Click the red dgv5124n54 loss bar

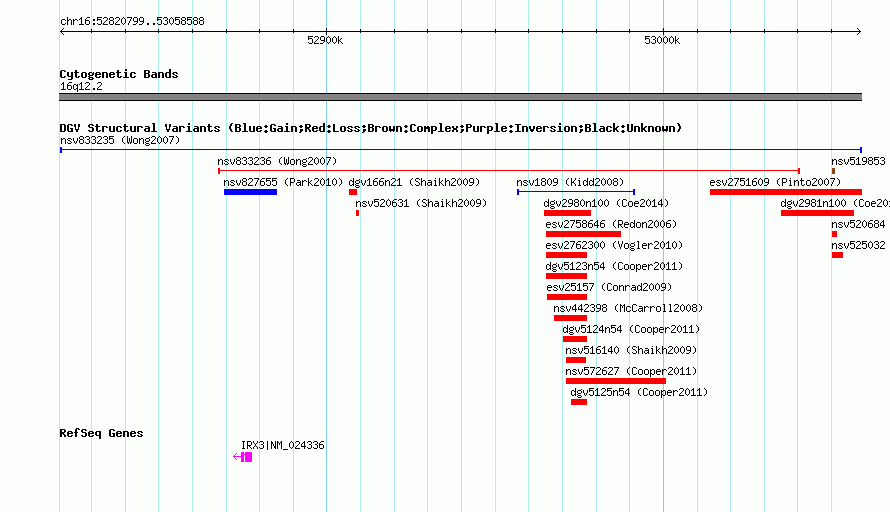(x=575, y=339)
